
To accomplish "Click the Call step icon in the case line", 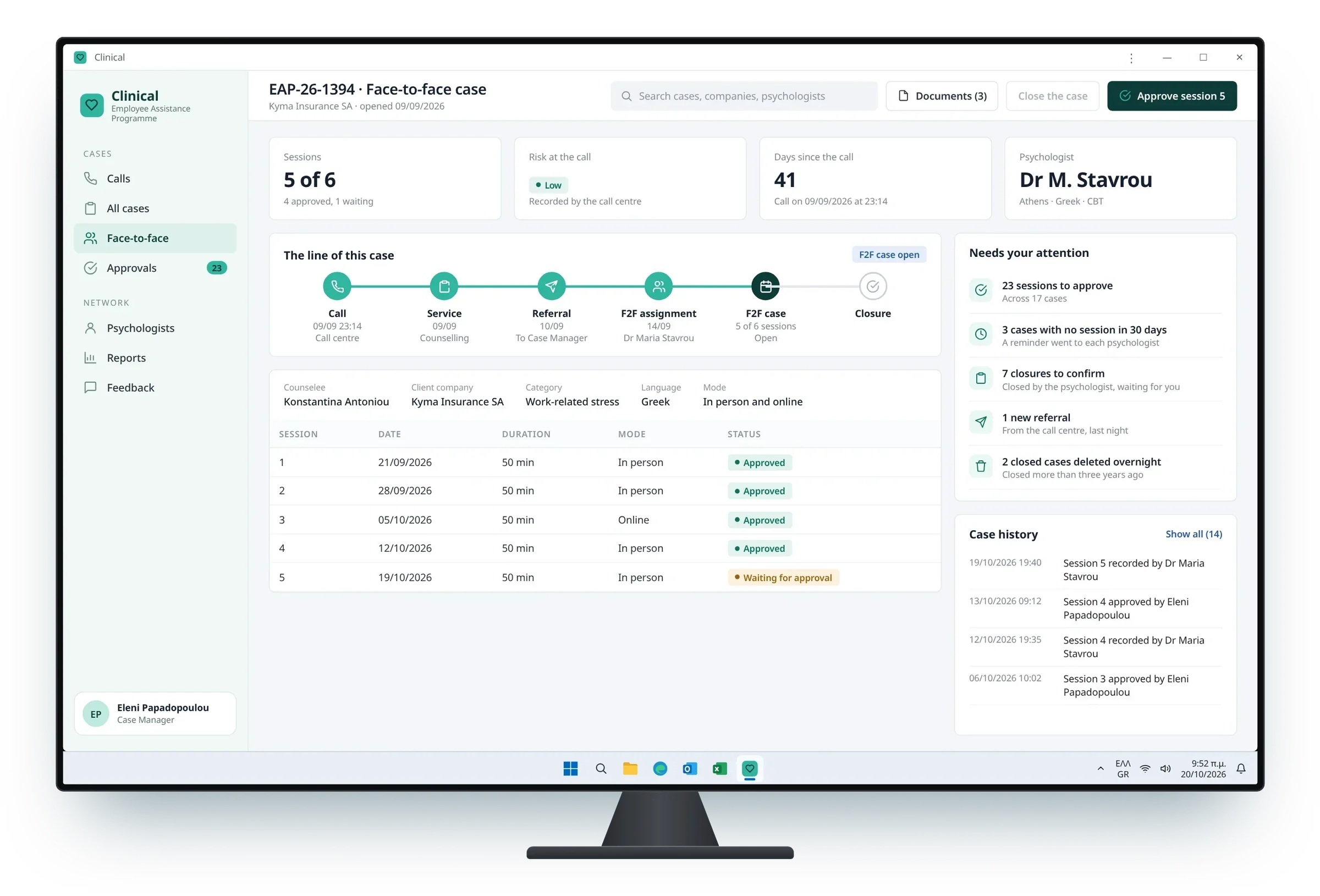I will (x=337, y=287).
